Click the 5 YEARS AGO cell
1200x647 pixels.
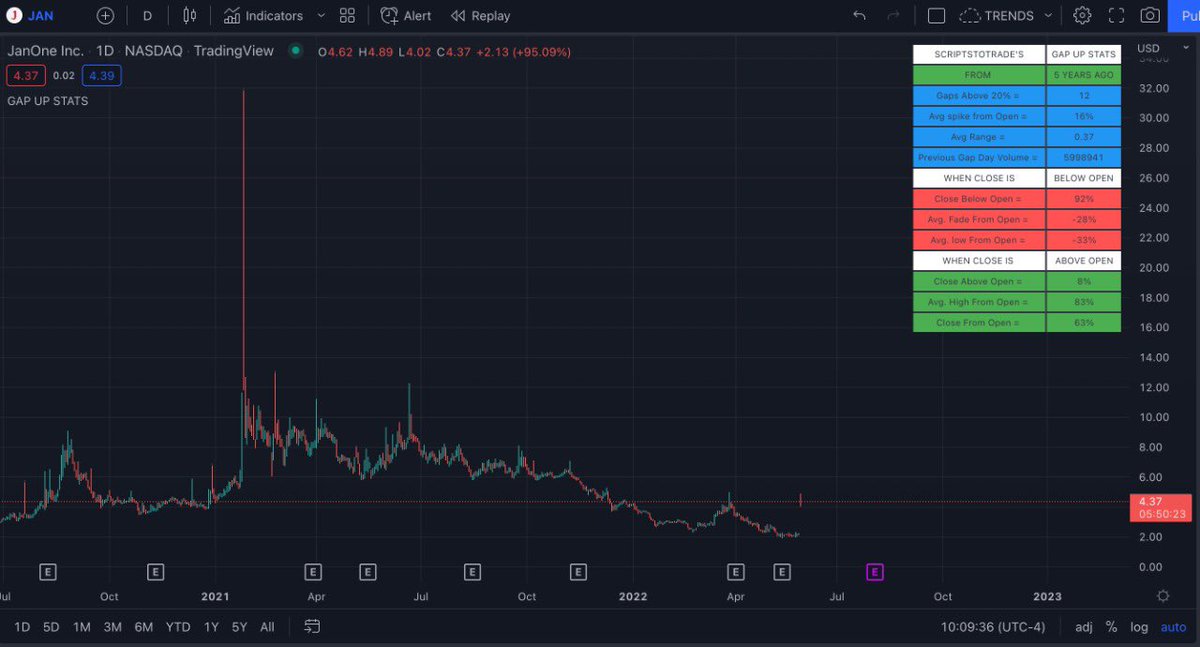[1083, 75]
